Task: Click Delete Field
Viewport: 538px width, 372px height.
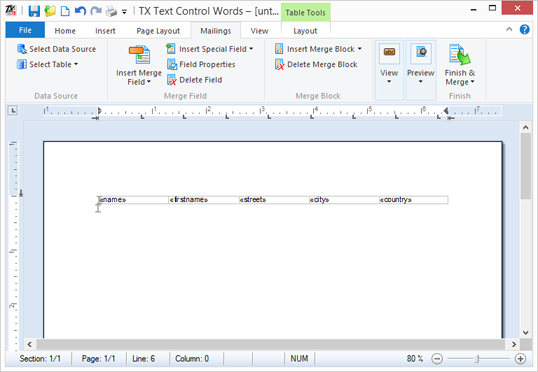Action: click(x=195, y=80)
